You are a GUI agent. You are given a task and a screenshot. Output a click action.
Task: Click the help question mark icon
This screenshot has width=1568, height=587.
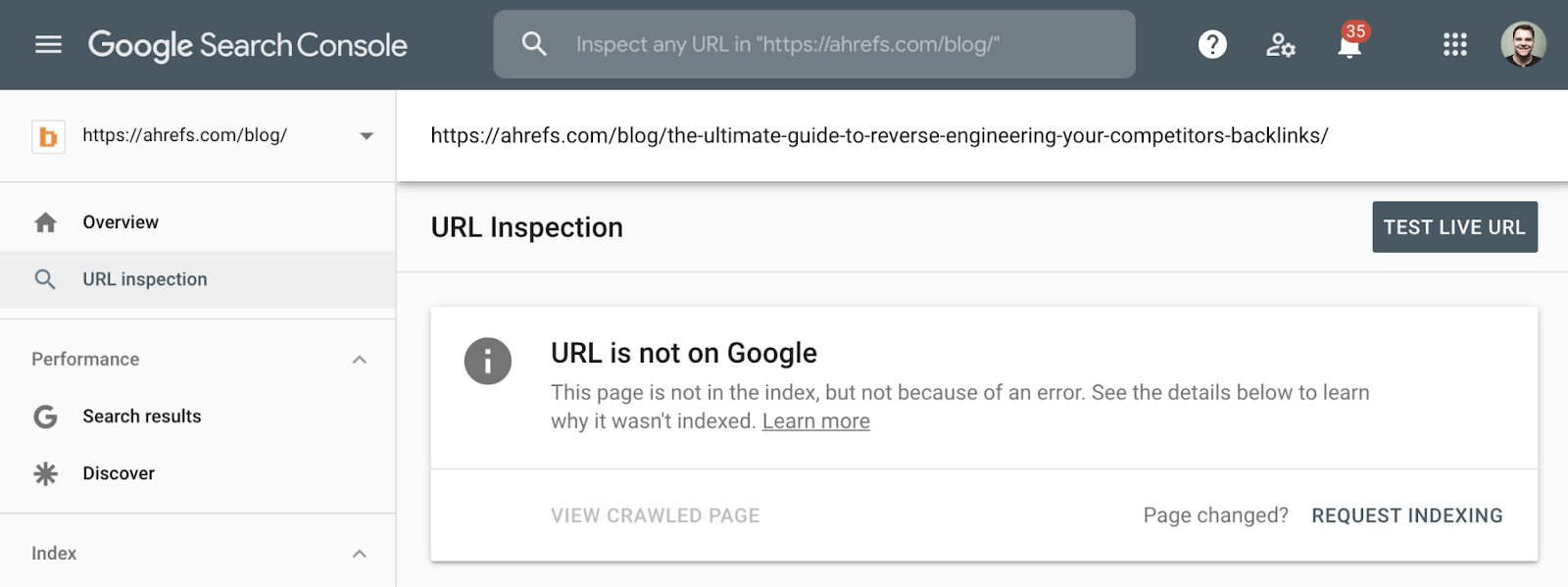tap(1211, 44)
